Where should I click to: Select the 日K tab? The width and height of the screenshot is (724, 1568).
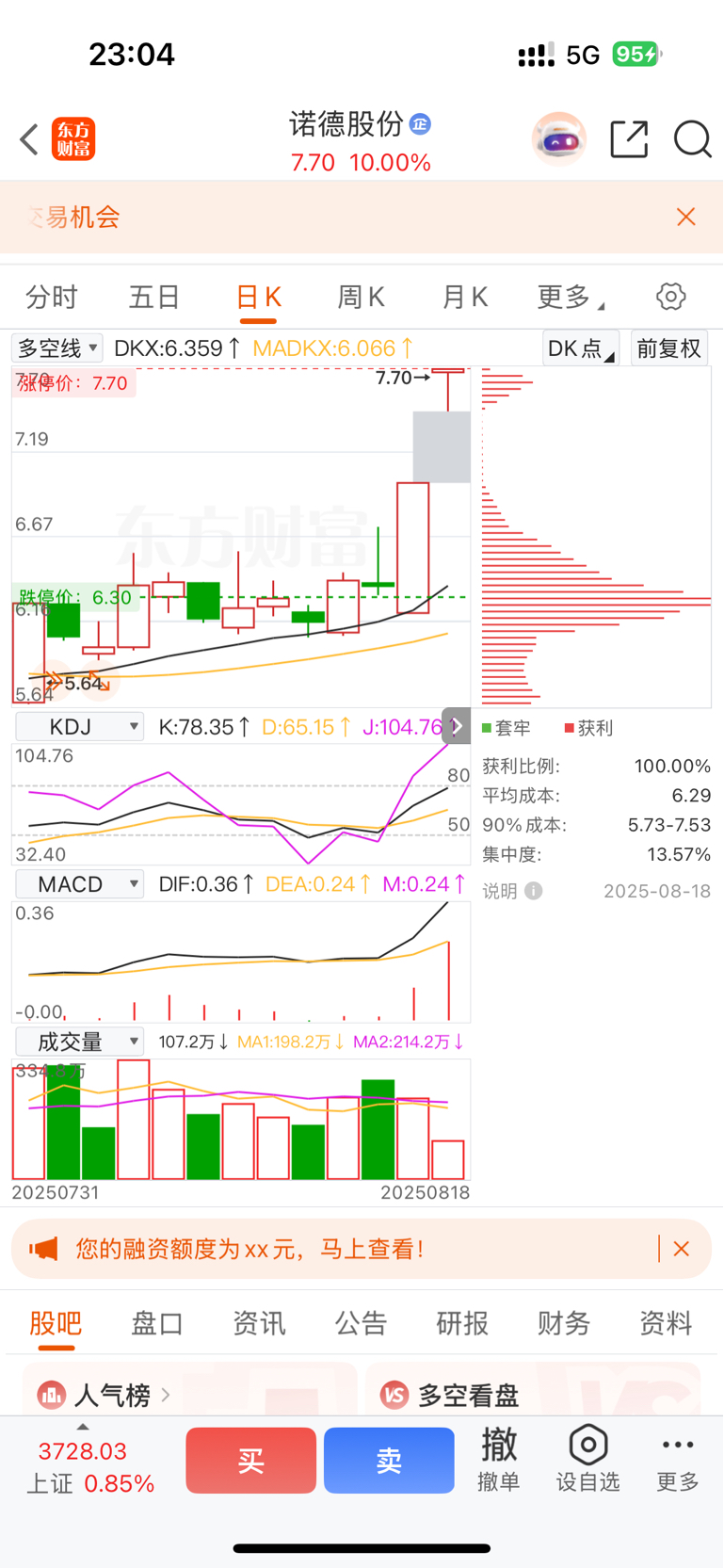pos(259,298)
